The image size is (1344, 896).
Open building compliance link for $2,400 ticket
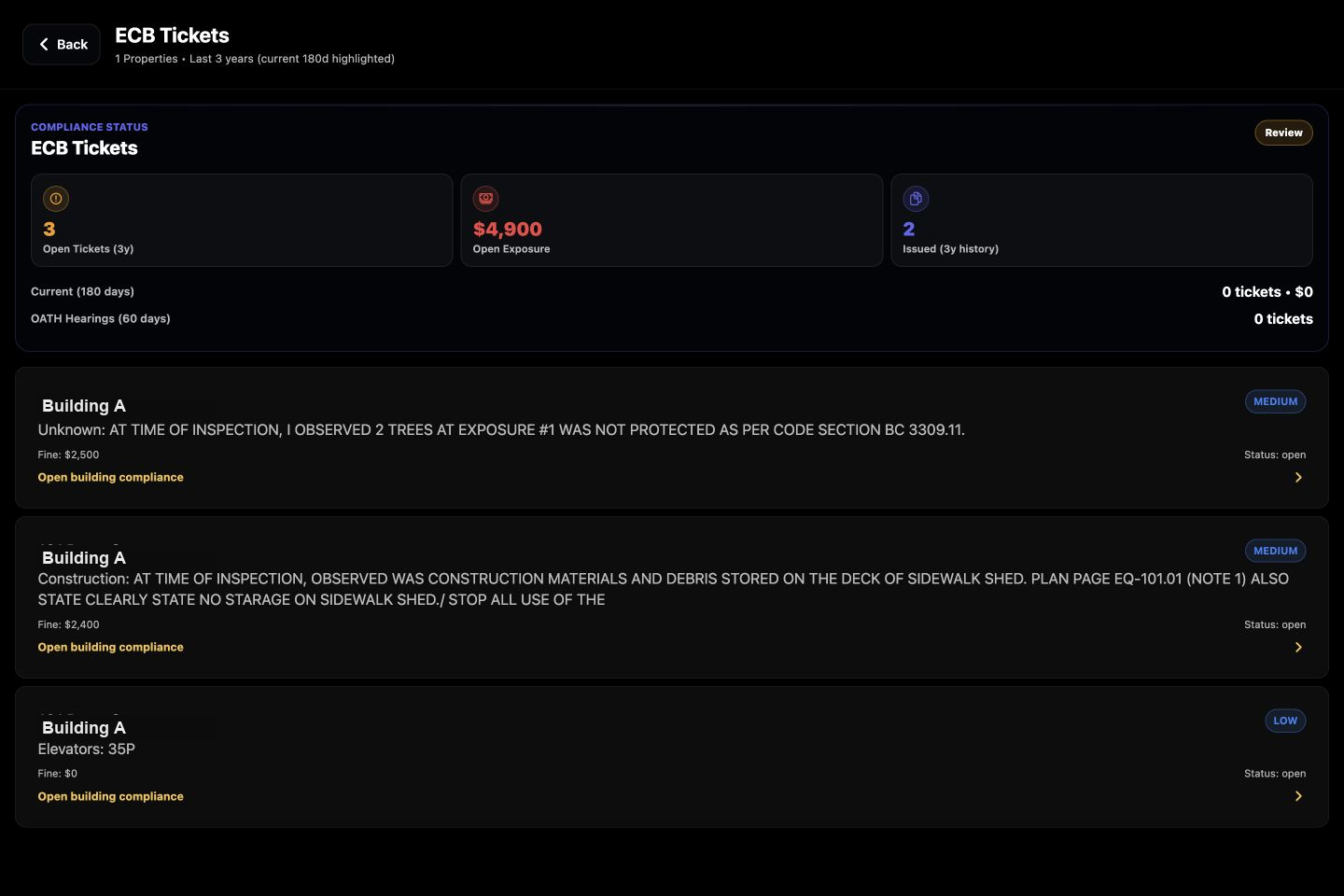(x=110, y=647)
